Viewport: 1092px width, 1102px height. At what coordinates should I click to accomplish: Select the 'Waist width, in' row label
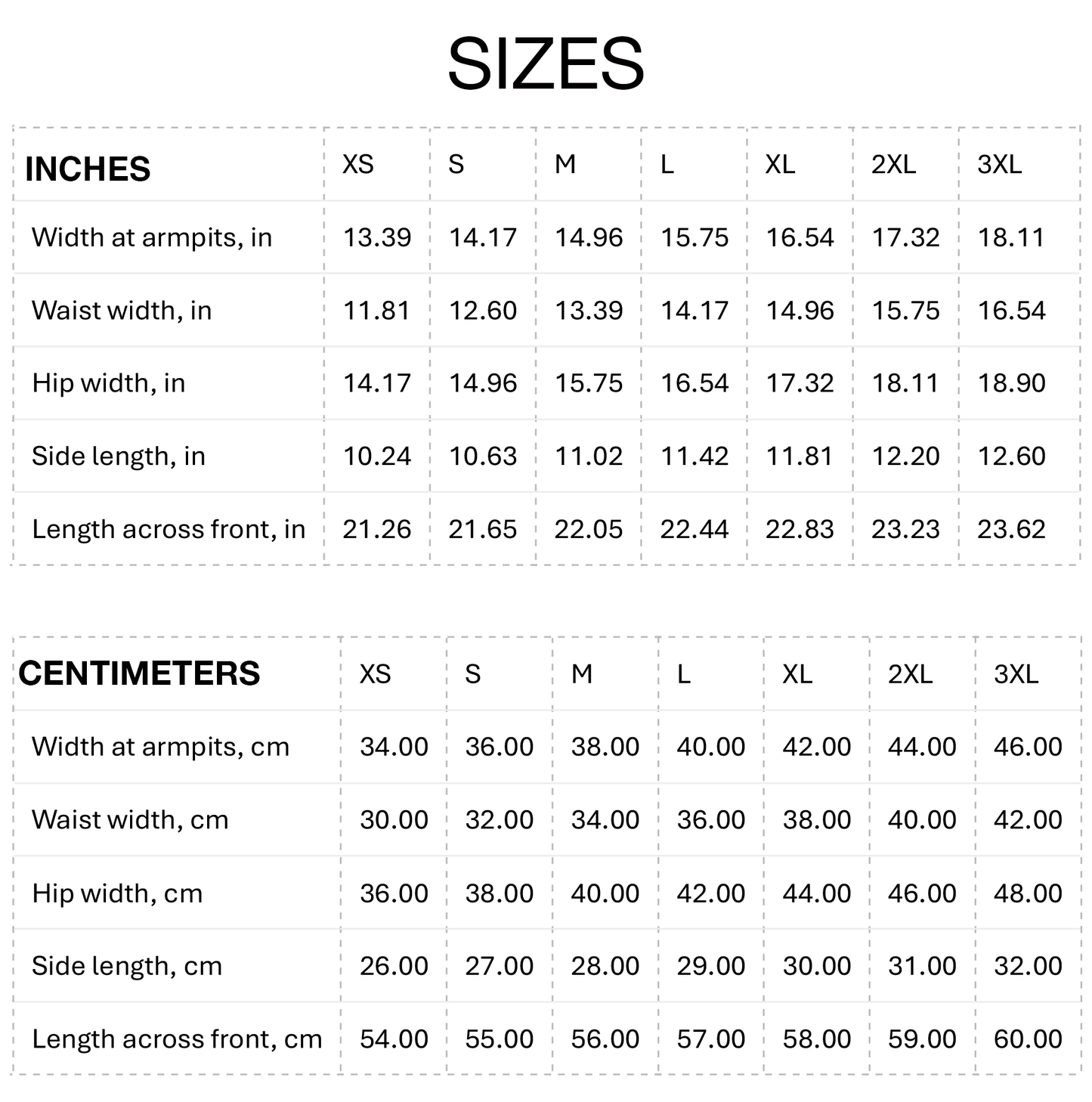122,310
